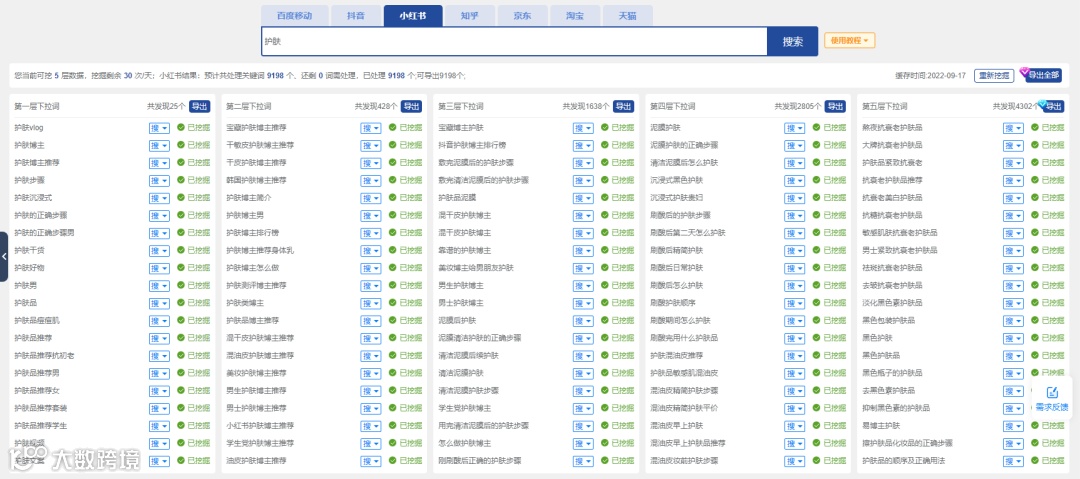Click the 重新挖掘 button
The image size is (1080, 479).
pyautogui.click(x=994, y=76)
